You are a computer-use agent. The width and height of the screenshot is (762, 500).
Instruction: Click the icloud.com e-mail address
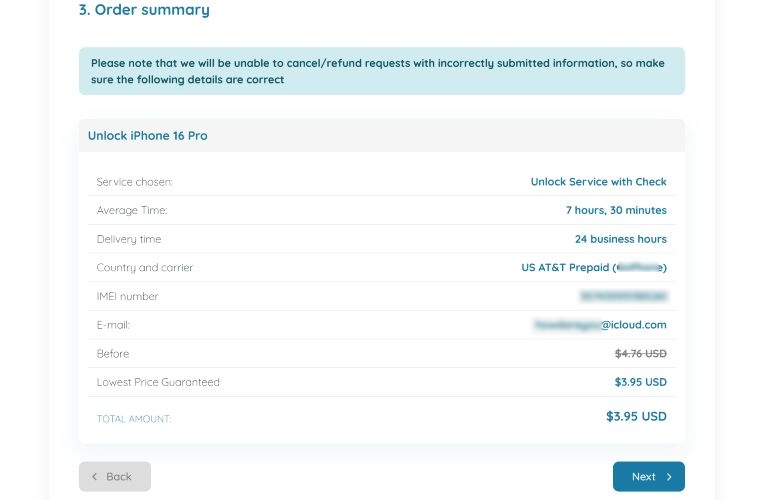pos(600,325)
